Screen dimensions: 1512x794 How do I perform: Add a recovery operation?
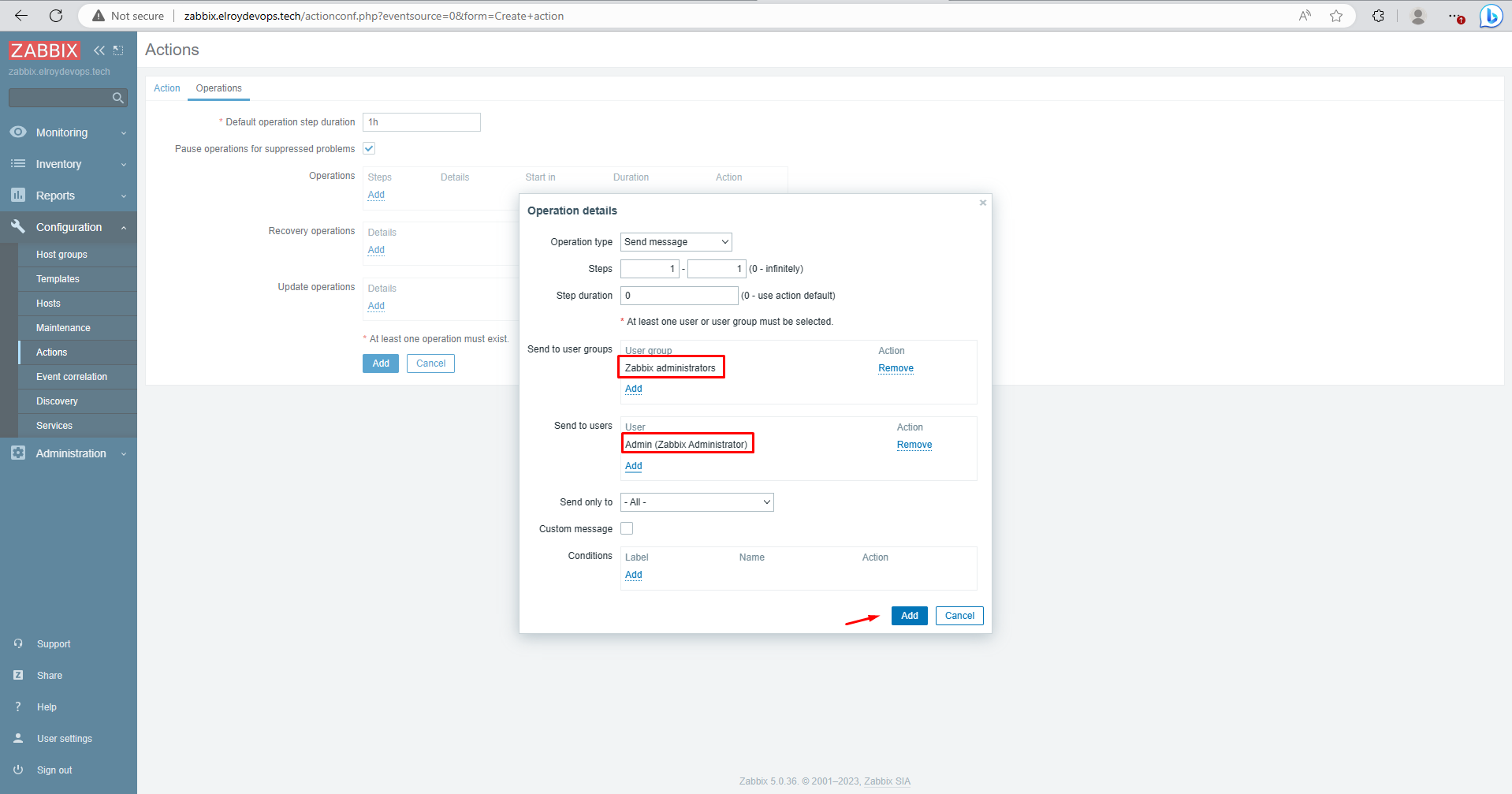point(376,250)
